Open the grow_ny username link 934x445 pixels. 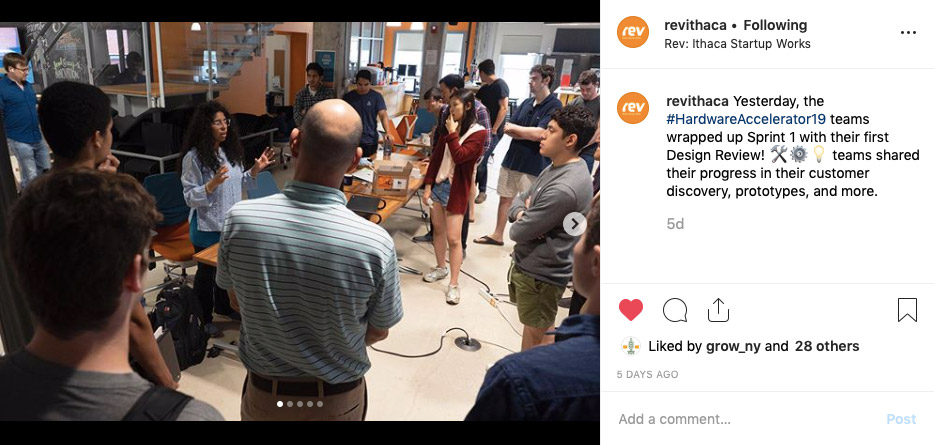[731, 346]
